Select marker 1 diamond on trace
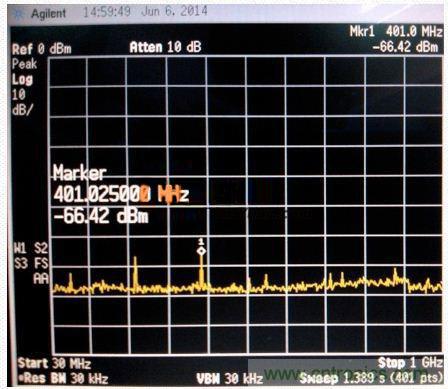Image resolution: width=448 pixels, height=389 pixels. pyautogui.click(x=201, y=251)
